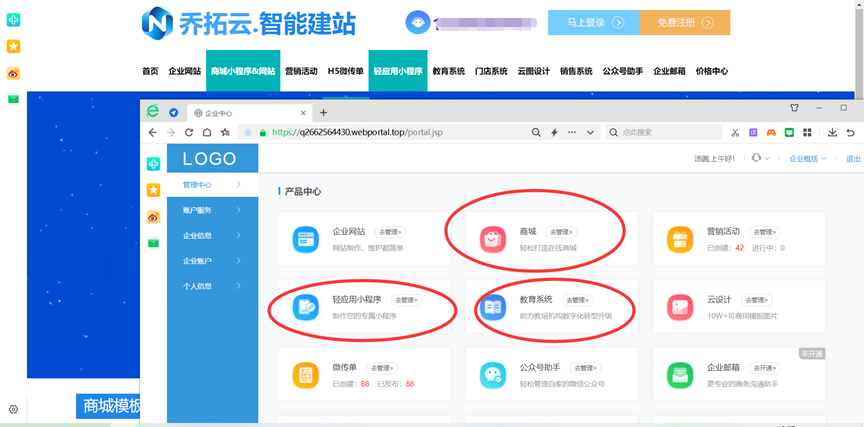Click the 点此搜索 search field
Viewport: 864px width, 427px height.
tap(664, 132)
